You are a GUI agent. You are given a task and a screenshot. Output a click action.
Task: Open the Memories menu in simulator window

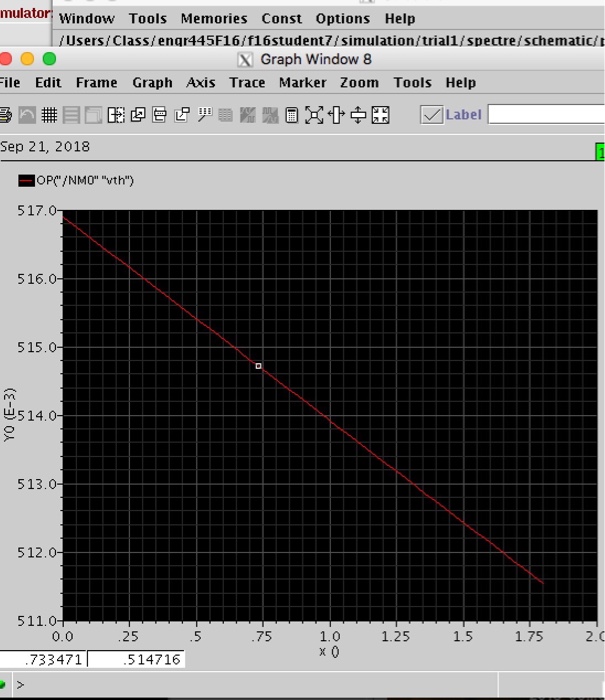coord(214,19)
